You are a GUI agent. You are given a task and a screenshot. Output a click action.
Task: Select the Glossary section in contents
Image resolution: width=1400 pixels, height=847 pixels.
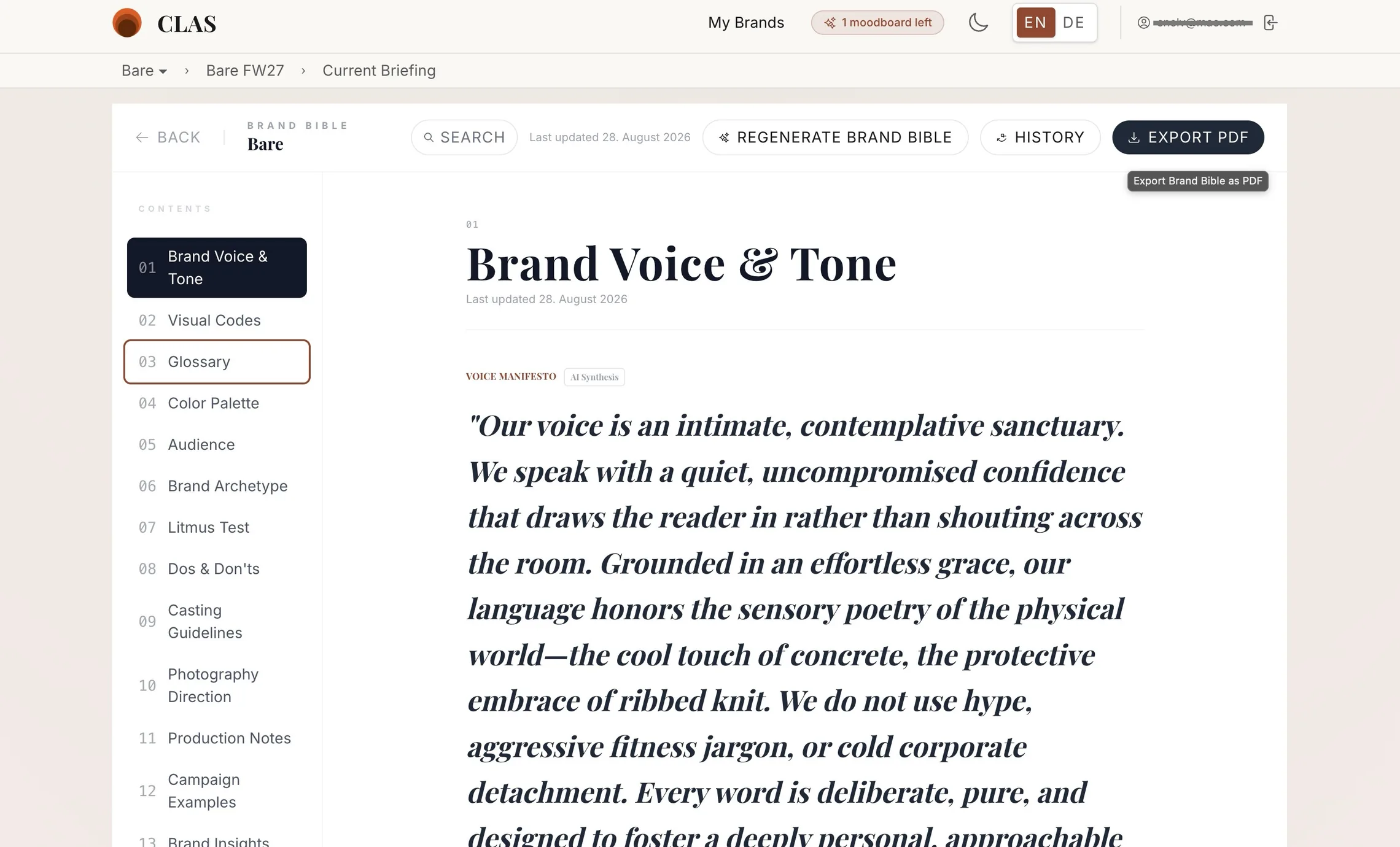coord(217,362)
